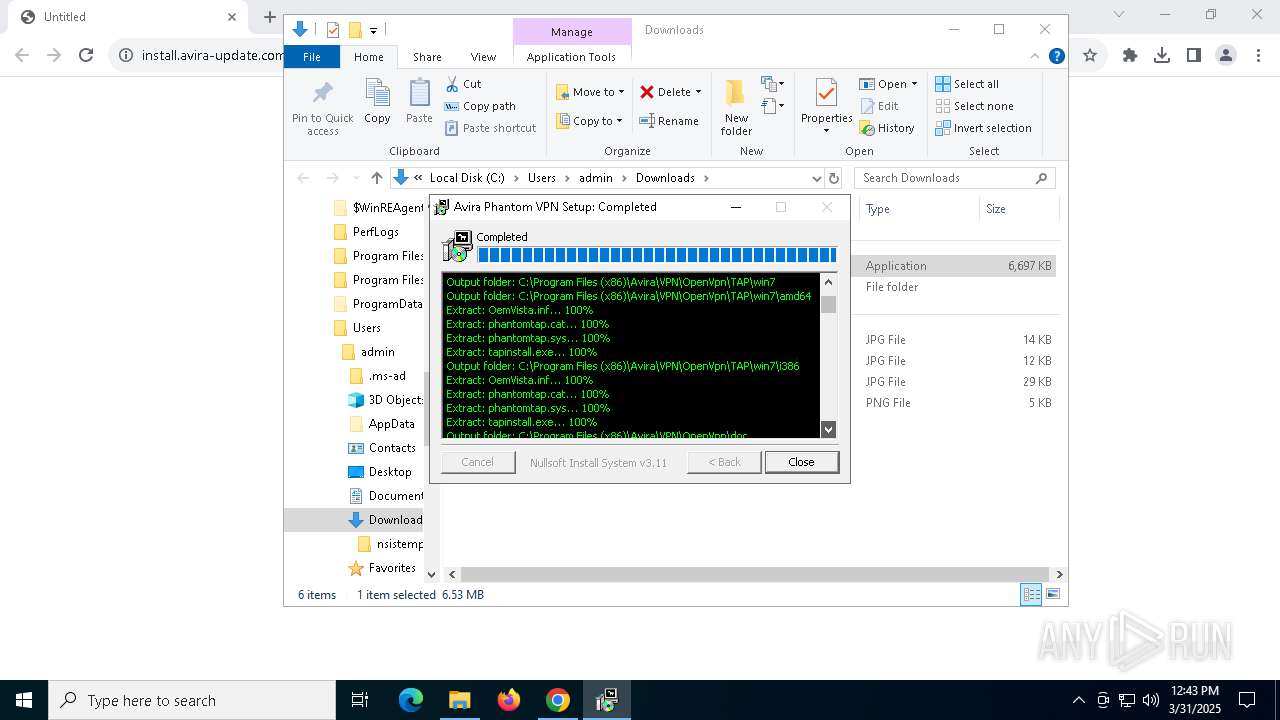This screenshot has width=1280, height=720.
Task: Select Contacts in the navigation tree
Action: [392, 448]
